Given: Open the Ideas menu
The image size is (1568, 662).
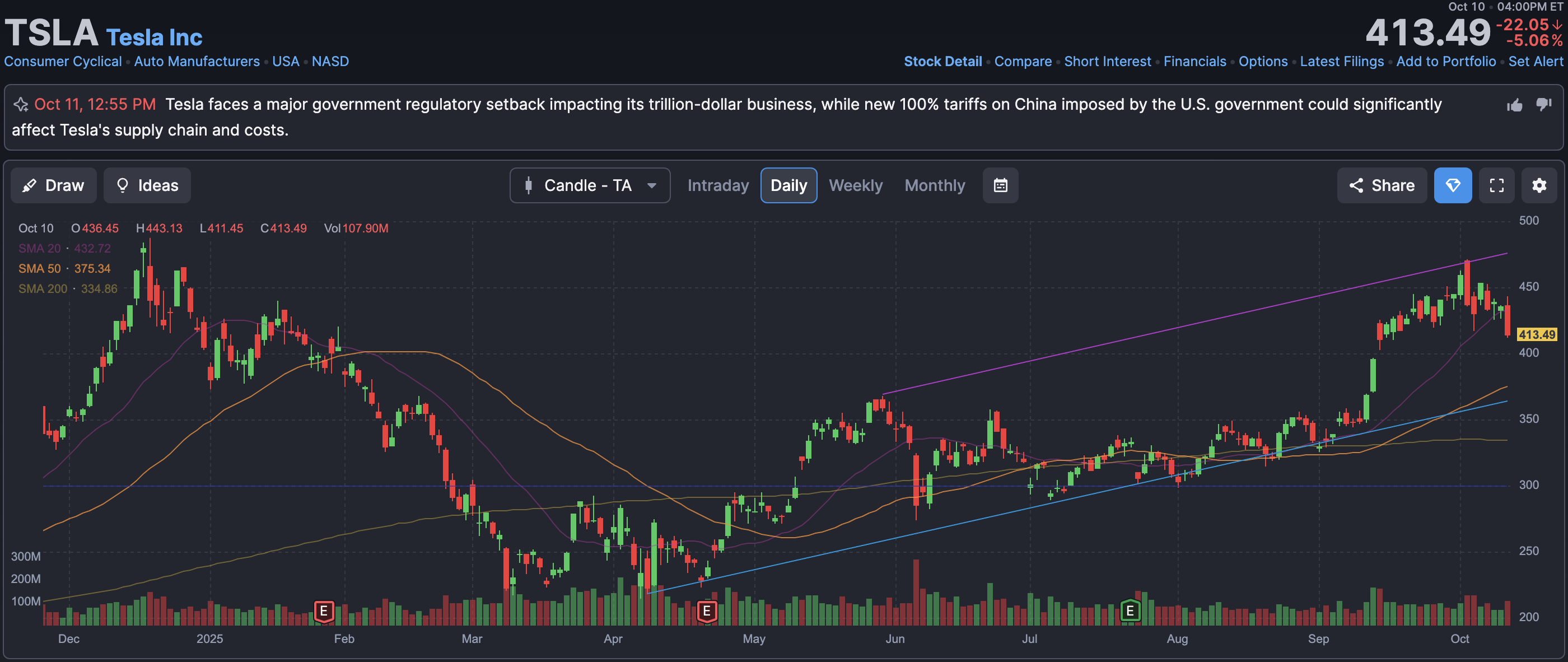Looking at the screenshot, I should coord(147,185).
